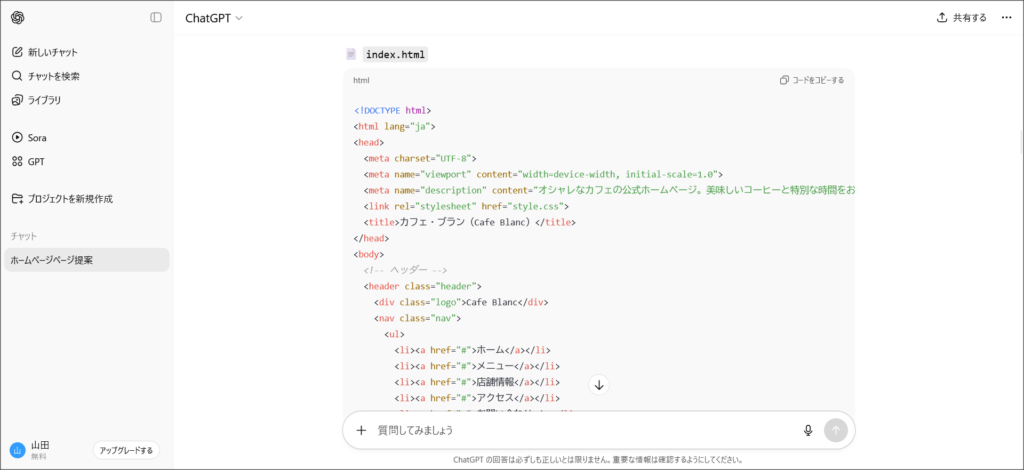Image resolution: width=1024 pixels, height=470 pixels.
Task: Open the ChatGPT model selector dropdown
Action: coord(213,18)
